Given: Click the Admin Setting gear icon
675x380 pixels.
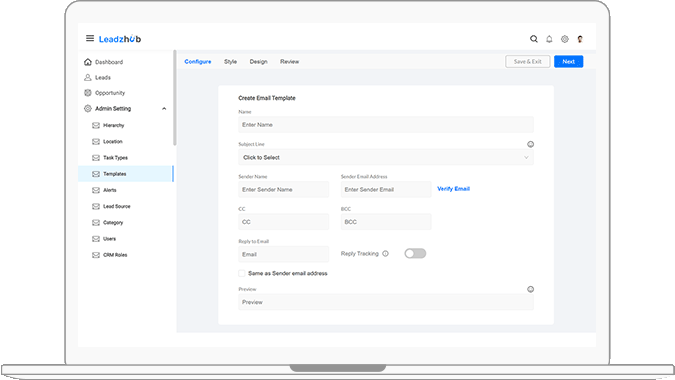Looking at the screenshot, I should point(88,108).
